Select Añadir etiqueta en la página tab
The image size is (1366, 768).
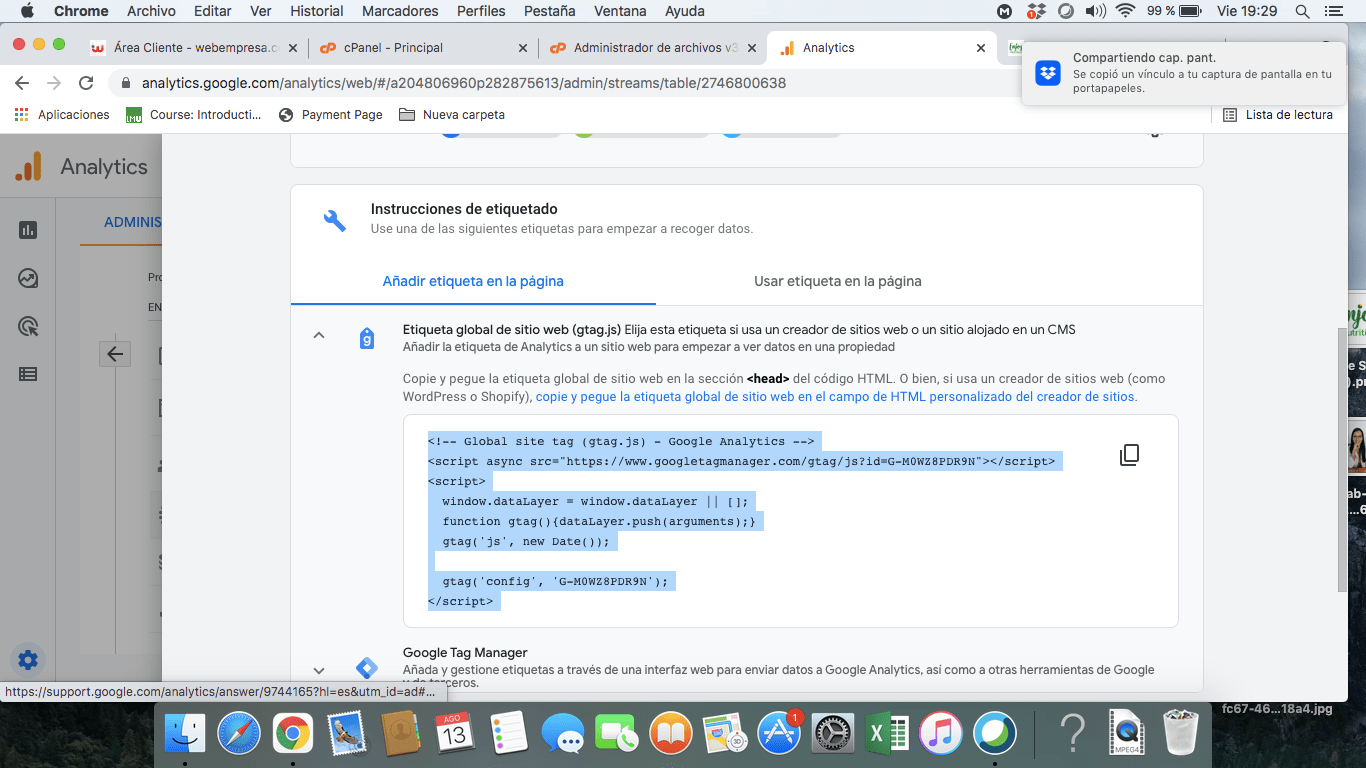[473, 281]
